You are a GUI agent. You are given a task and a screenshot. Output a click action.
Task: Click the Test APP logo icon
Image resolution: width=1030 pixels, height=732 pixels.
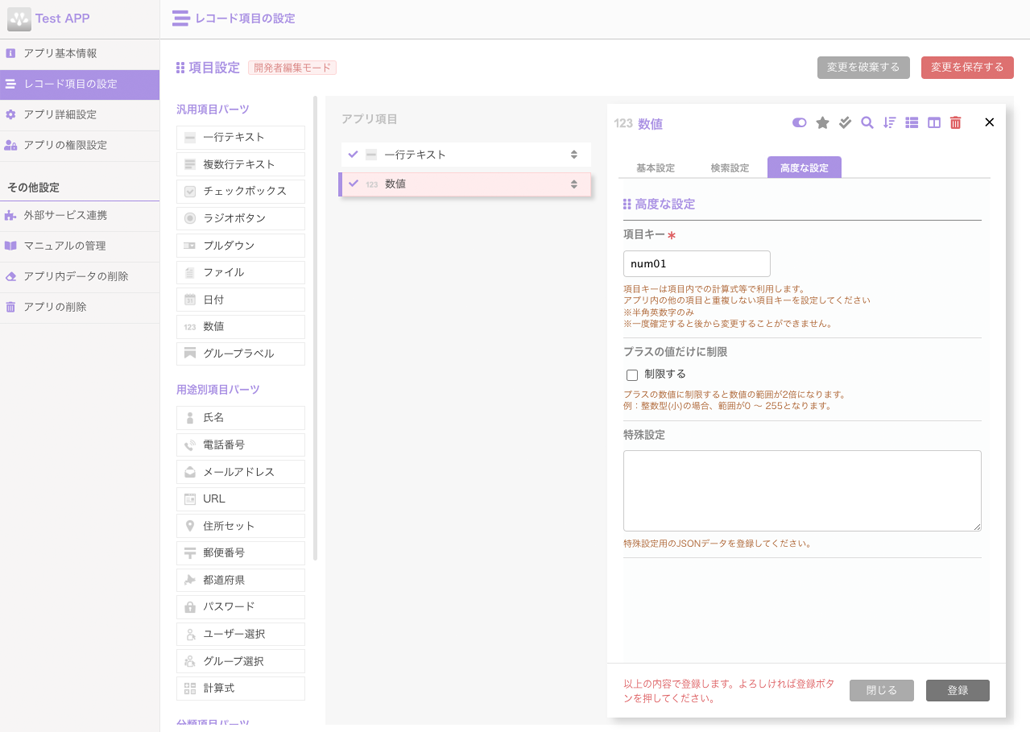point(19,19)
